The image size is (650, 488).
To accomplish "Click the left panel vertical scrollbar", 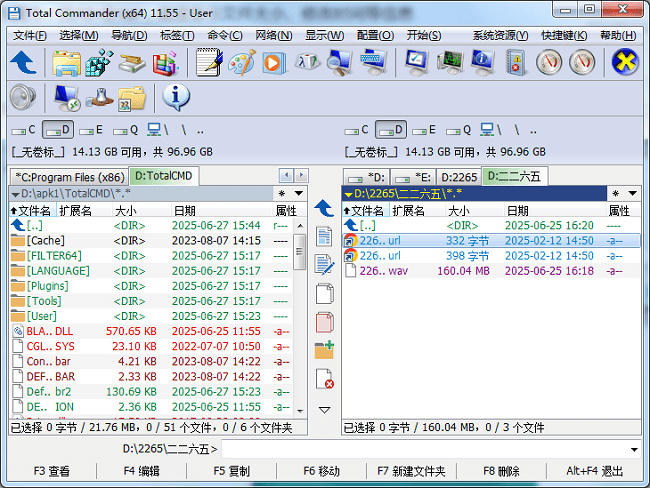I will (x=301, y=320).
